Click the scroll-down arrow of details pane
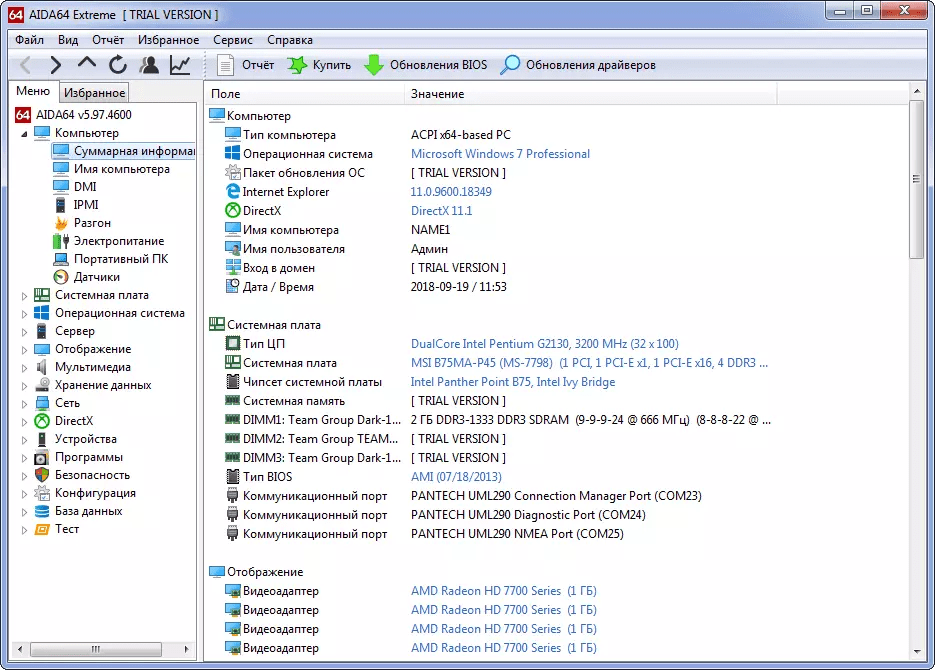The width and height of the screenshot is (935, 670). [917, 651]
